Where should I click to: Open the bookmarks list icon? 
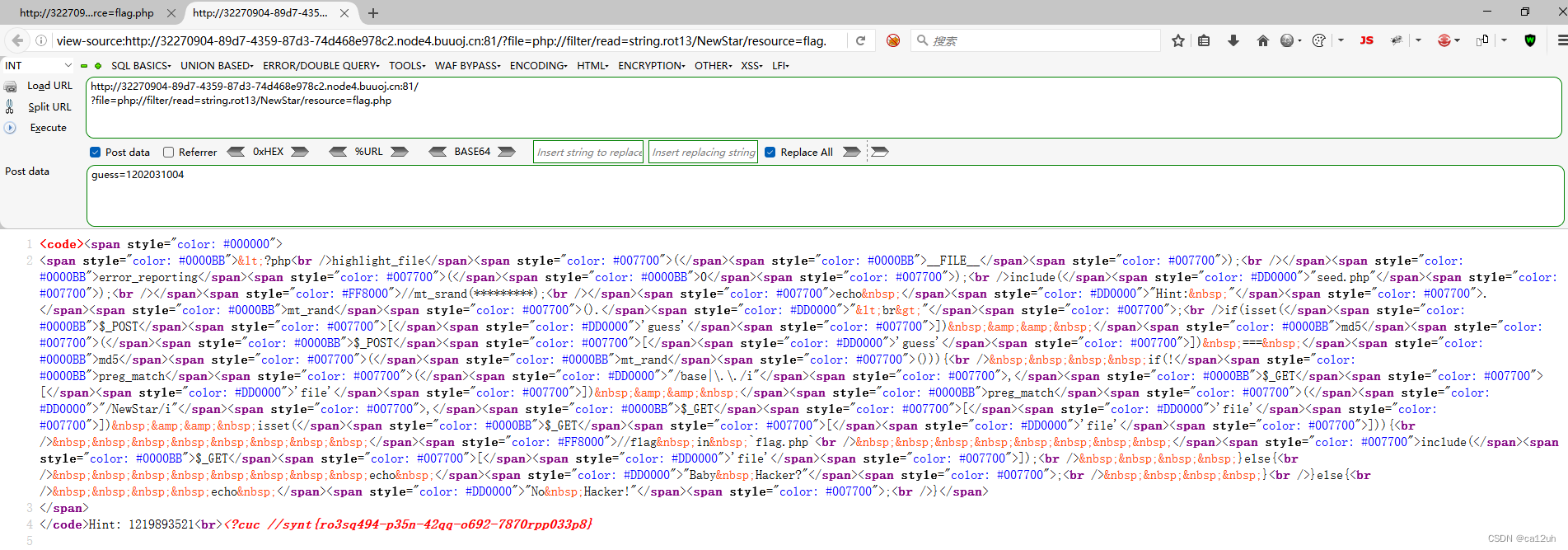[x=1204, y=40]
